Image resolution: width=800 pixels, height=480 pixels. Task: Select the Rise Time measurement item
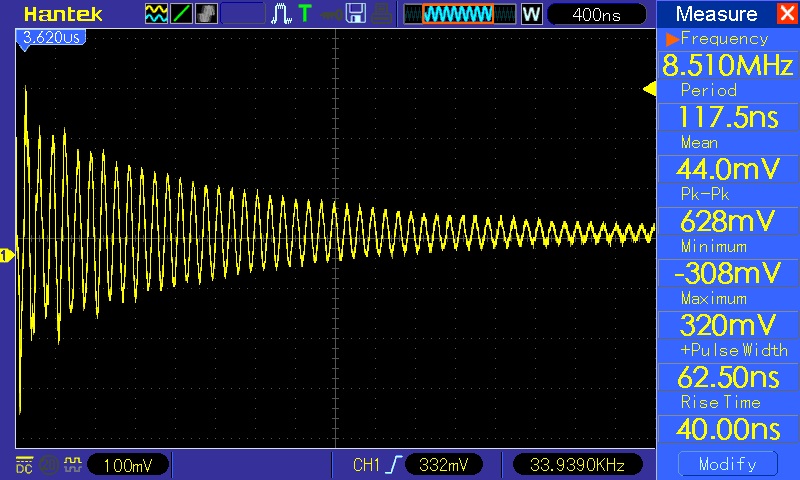(x=720, y=402)
